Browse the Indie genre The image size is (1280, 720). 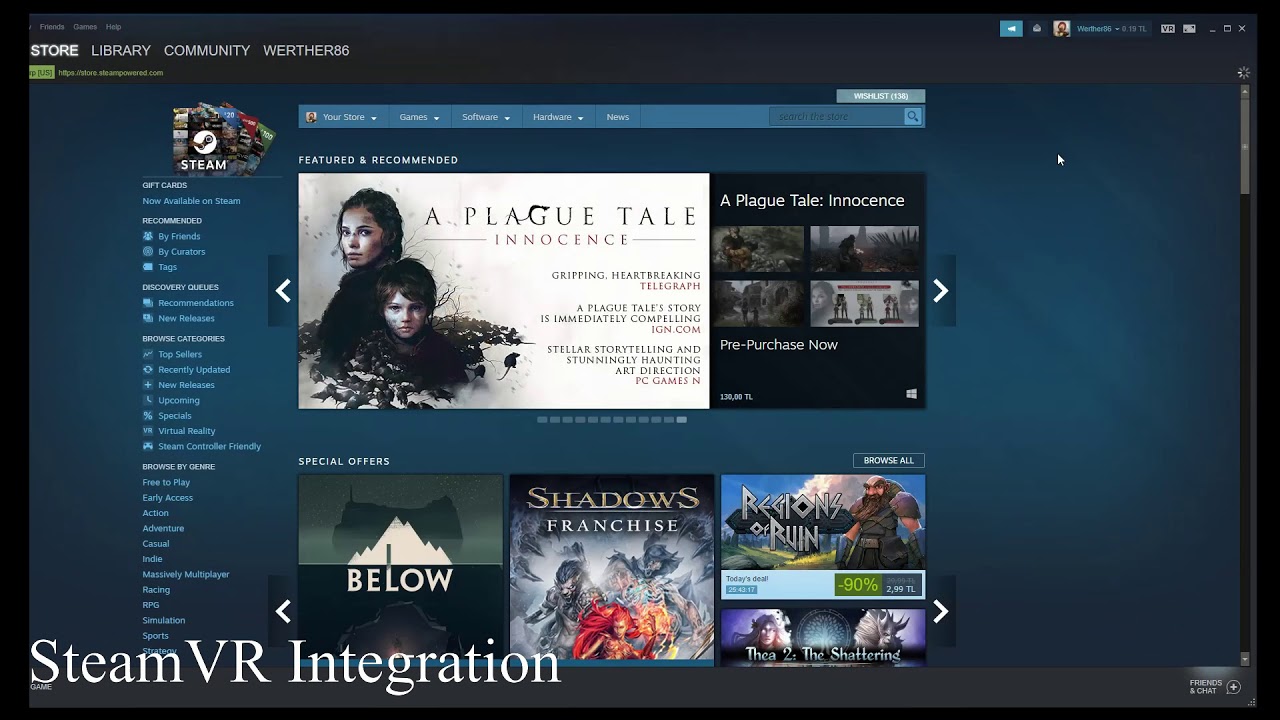click(152, 559)
